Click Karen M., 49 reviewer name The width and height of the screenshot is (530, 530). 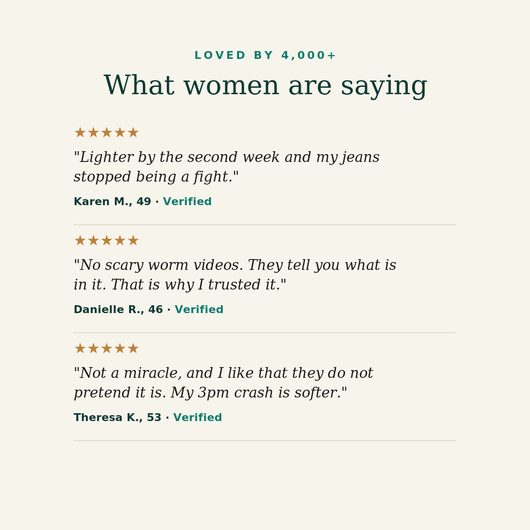tap(112, 201)
